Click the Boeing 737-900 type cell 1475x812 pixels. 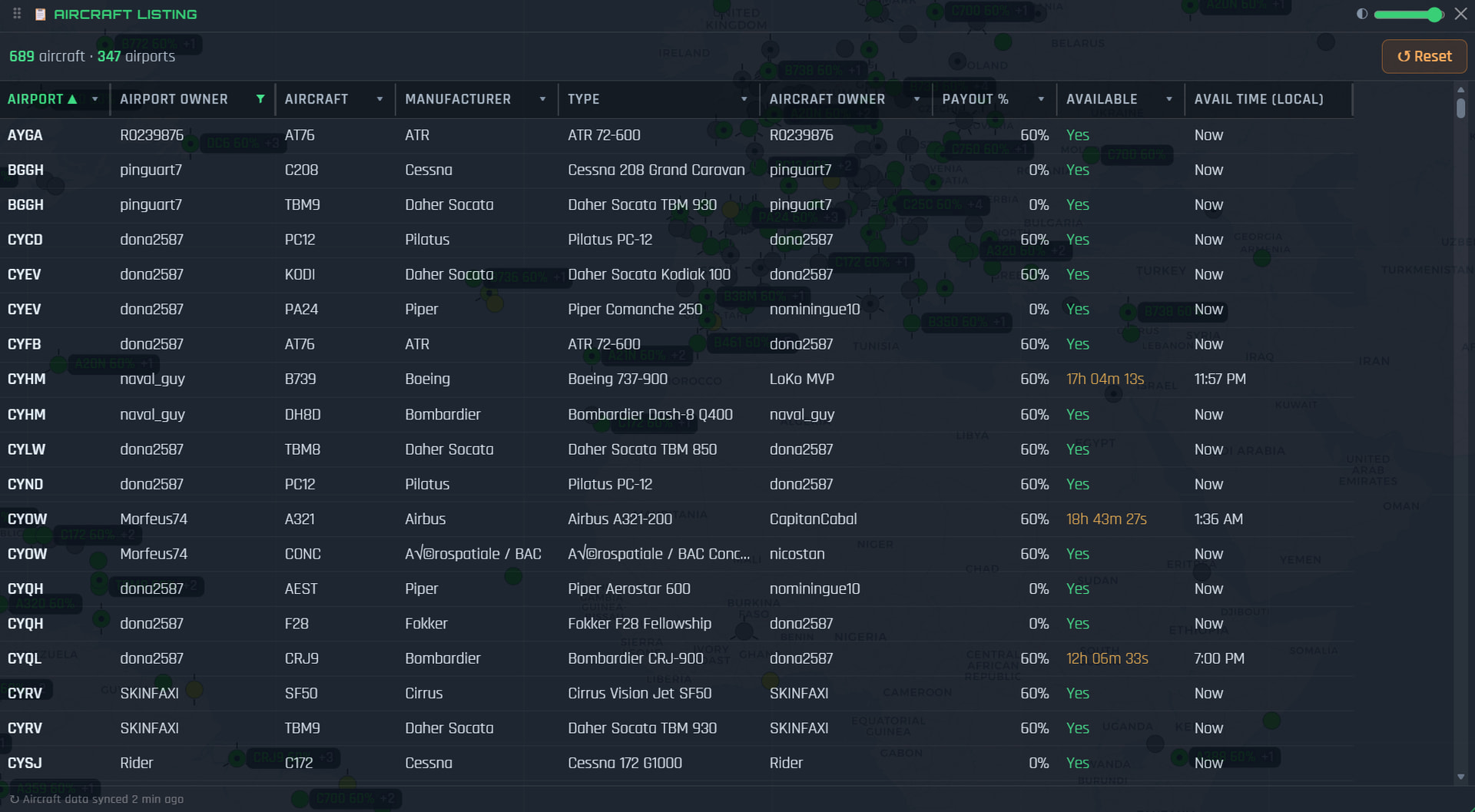click(x=618, y=379)
